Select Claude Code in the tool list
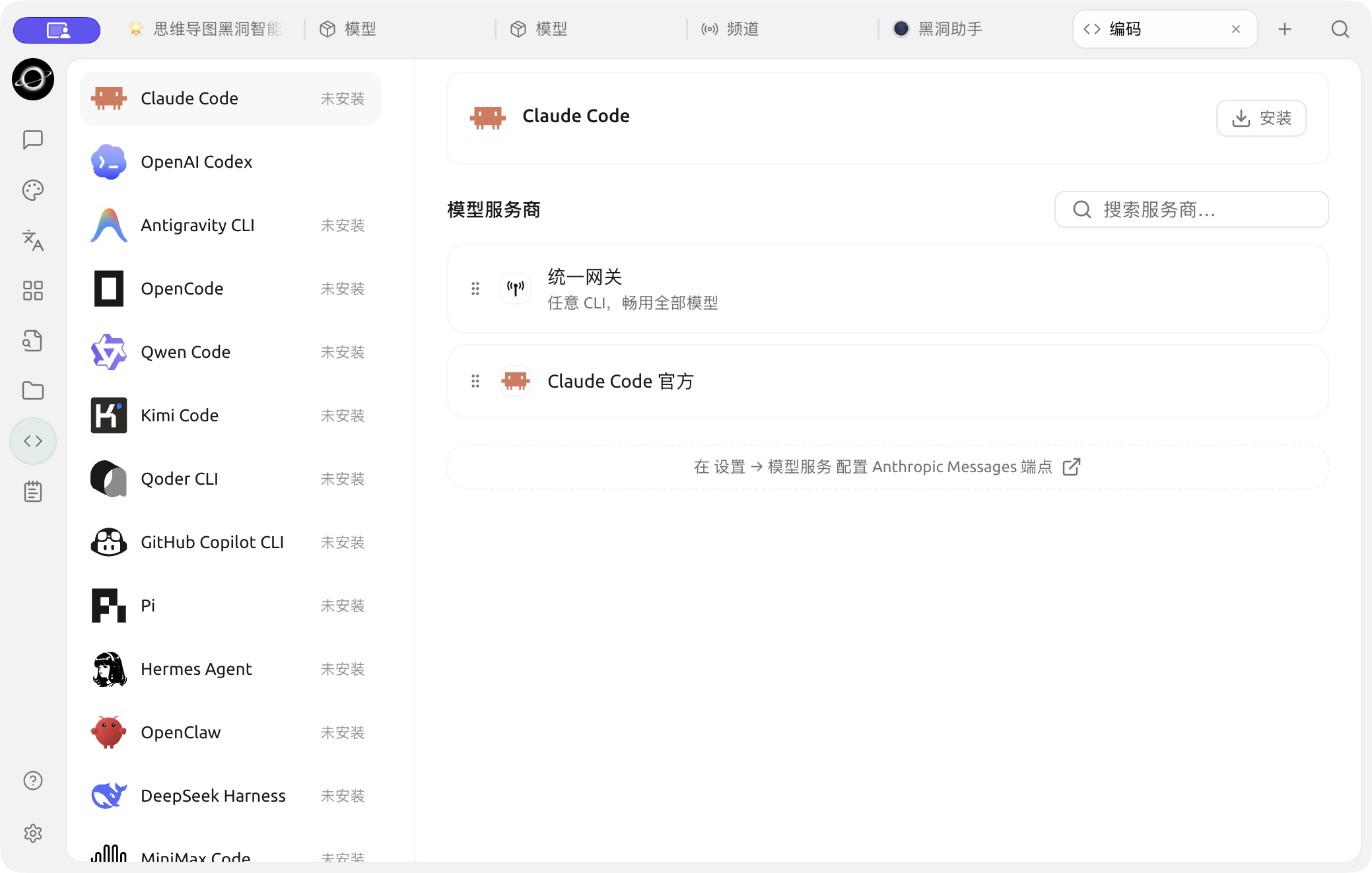The image size is (1372, 873). tap(230, 98)
